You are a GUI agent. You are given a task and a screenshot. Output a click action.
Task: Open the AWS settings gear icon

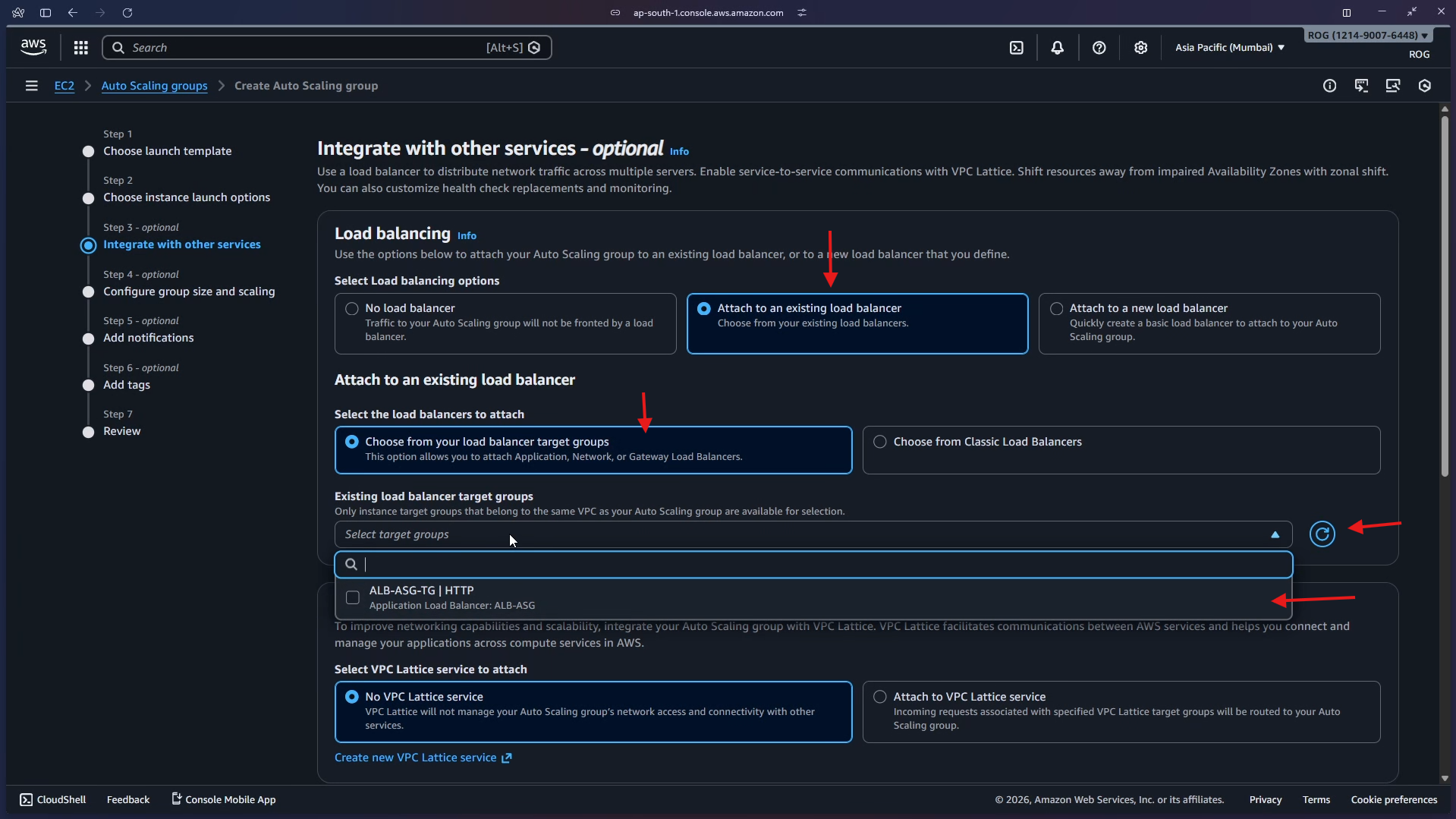pyautogui.click(x=1141, y=47)
